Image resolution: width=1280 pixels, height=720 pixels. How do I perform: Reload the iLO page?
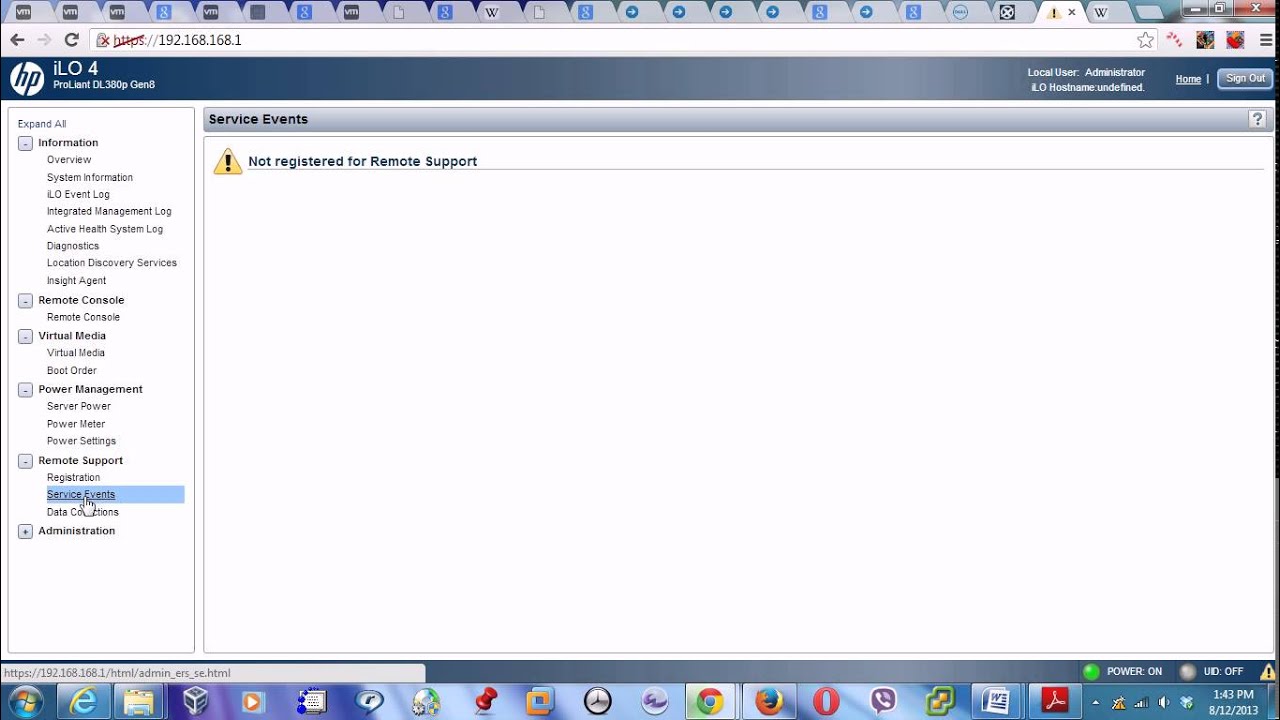(71, 40)
